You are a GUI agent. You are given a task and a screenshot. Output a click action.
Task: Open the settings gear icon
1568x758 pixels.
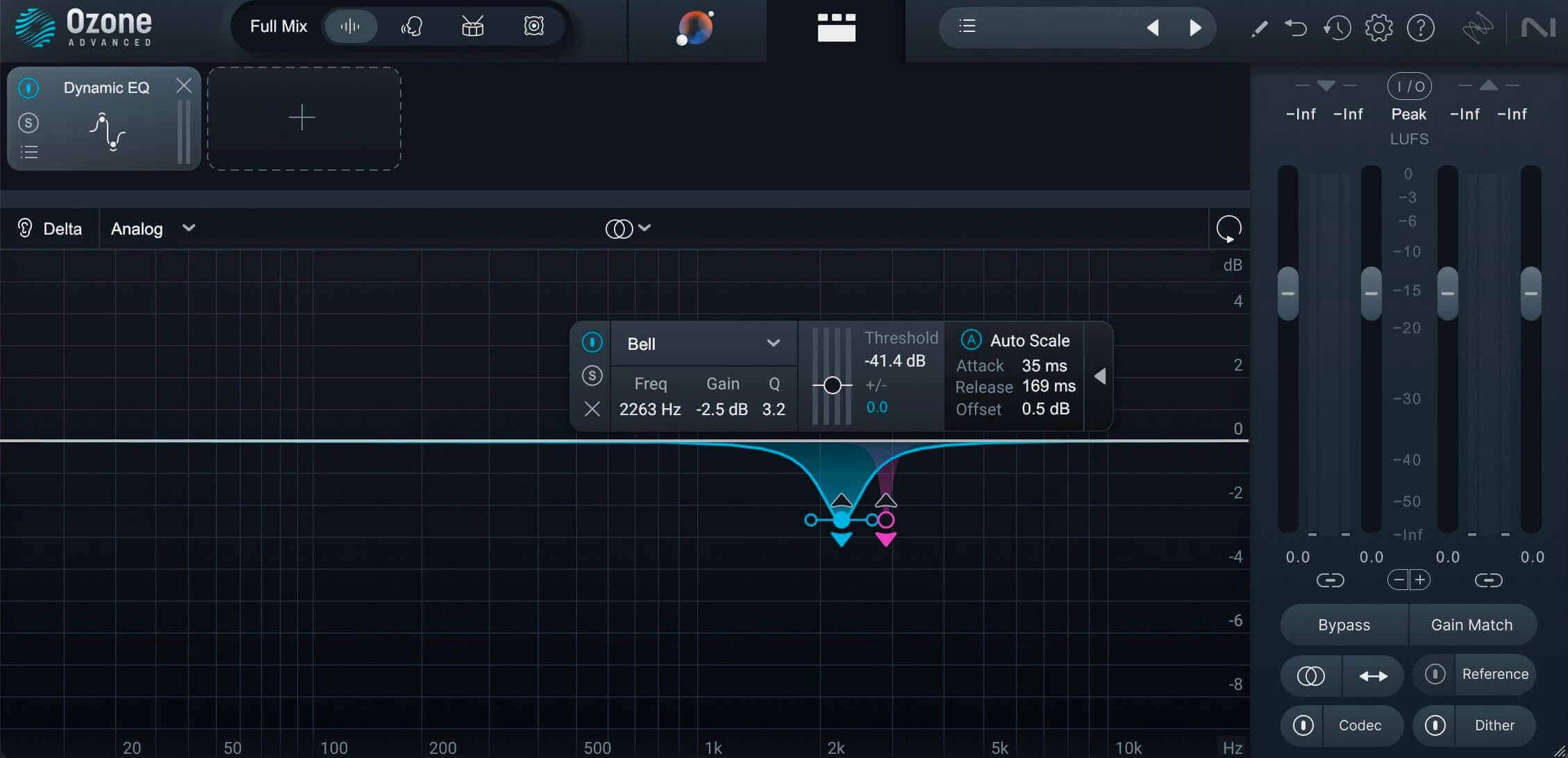(x=1379, y=28)
